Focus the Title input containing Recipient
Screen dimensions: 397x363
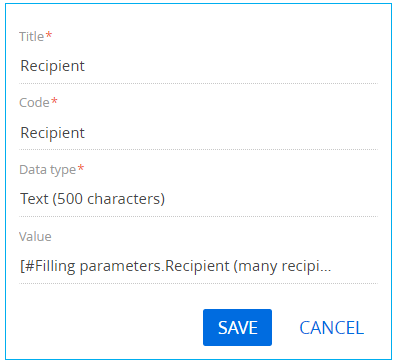point(198,66)
